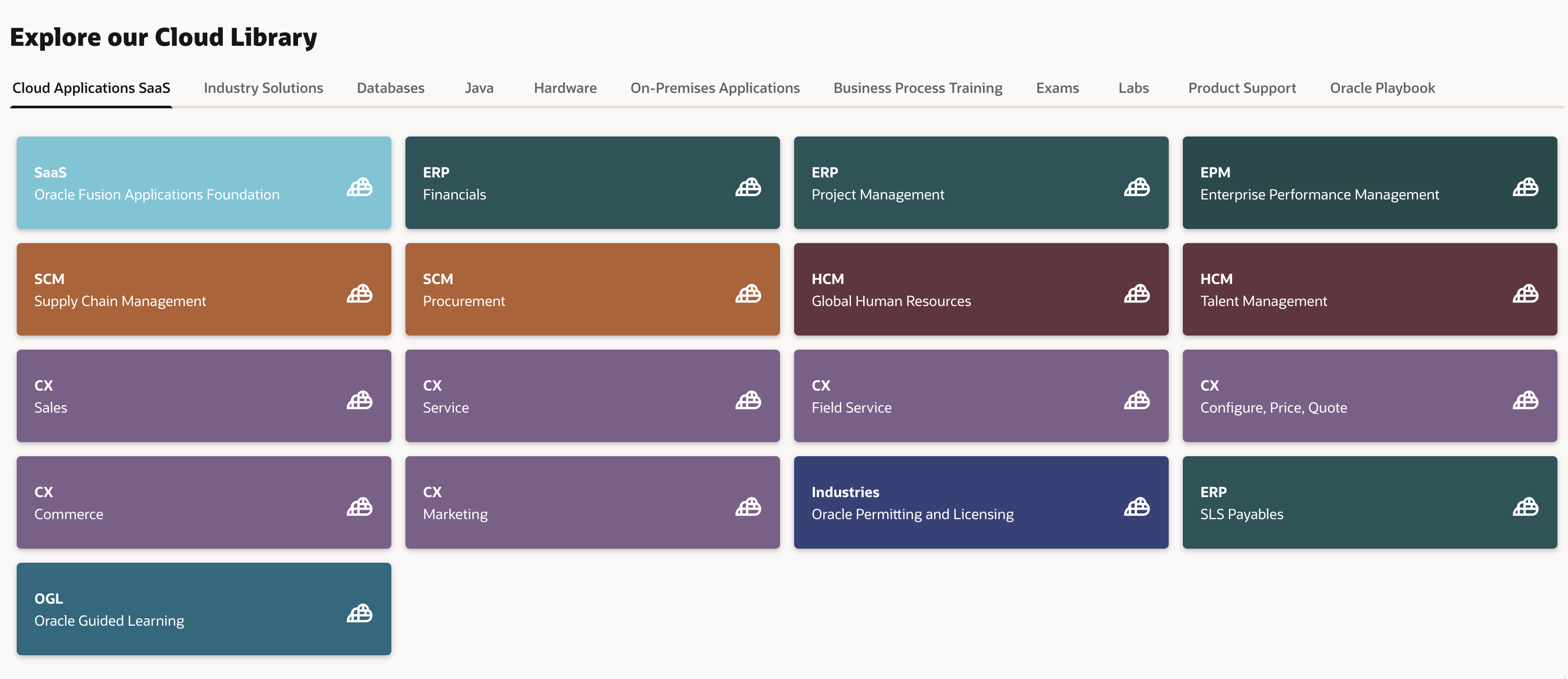Viewport: 1568px width, 679px height.
Task: Click the library icon on Supply Chain Management card
Action: click(x=360, y=294)
